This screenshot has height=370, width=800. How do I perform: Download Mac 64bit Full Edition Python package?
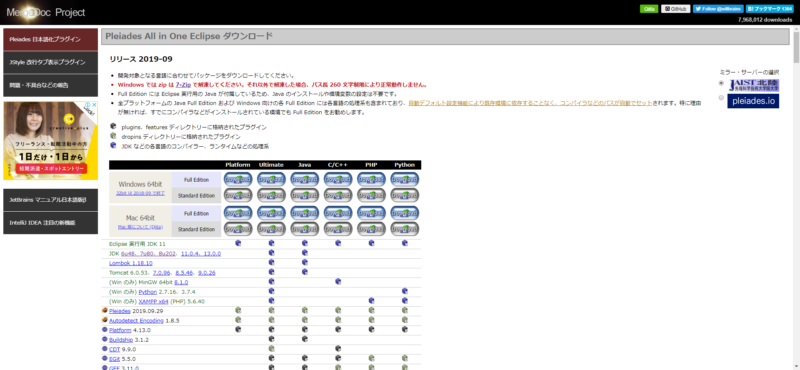point(405,212)
